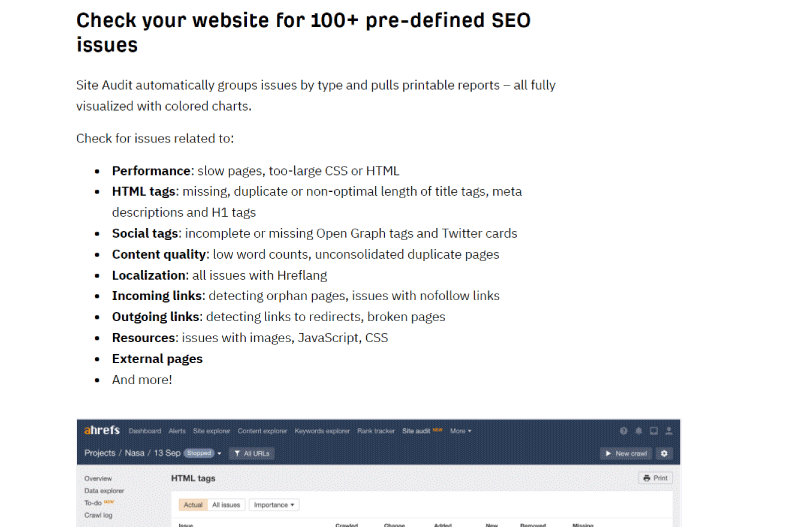Click the 'External pages' list item
Viewport: 800px width, 530px height.
(x=157, y=359)
